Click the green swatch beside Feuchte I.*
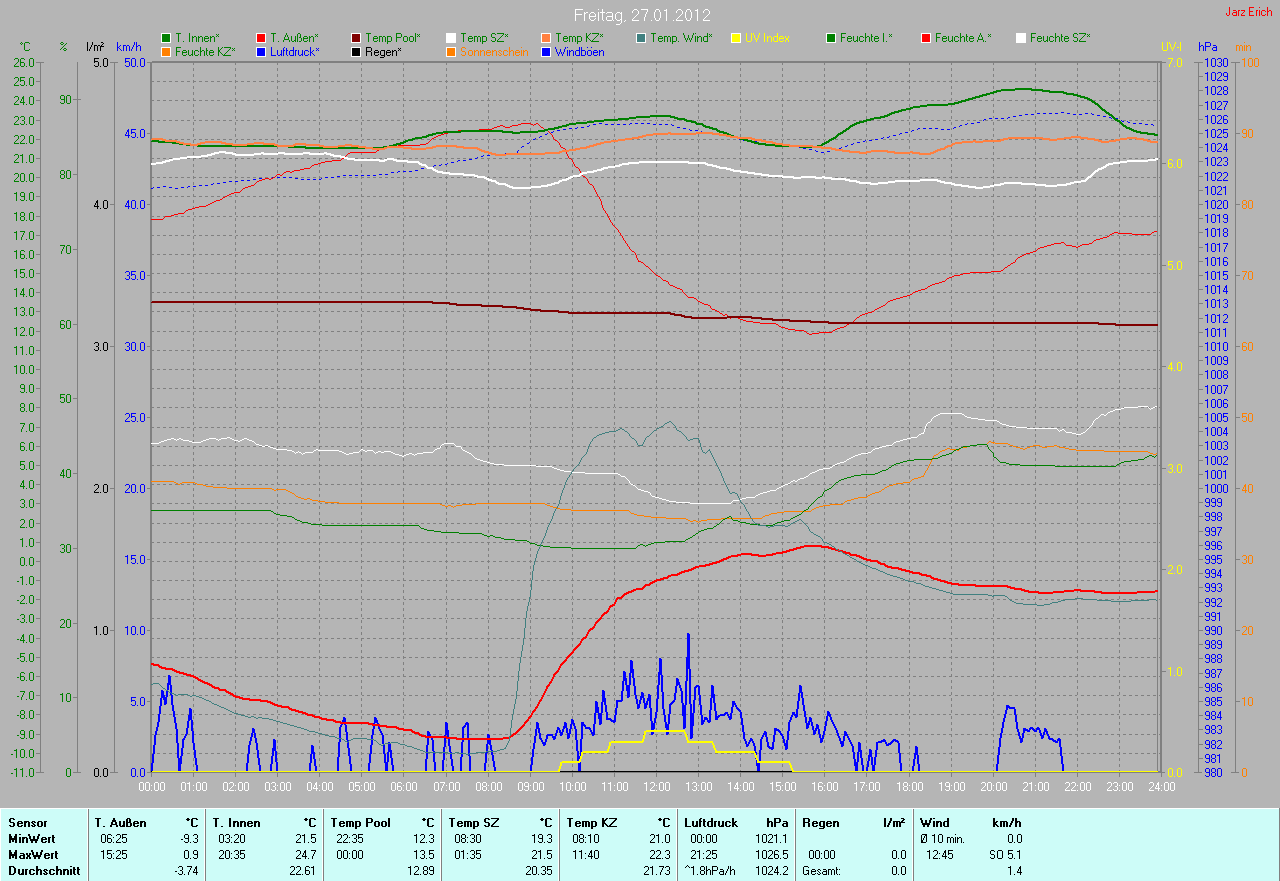 831,38
